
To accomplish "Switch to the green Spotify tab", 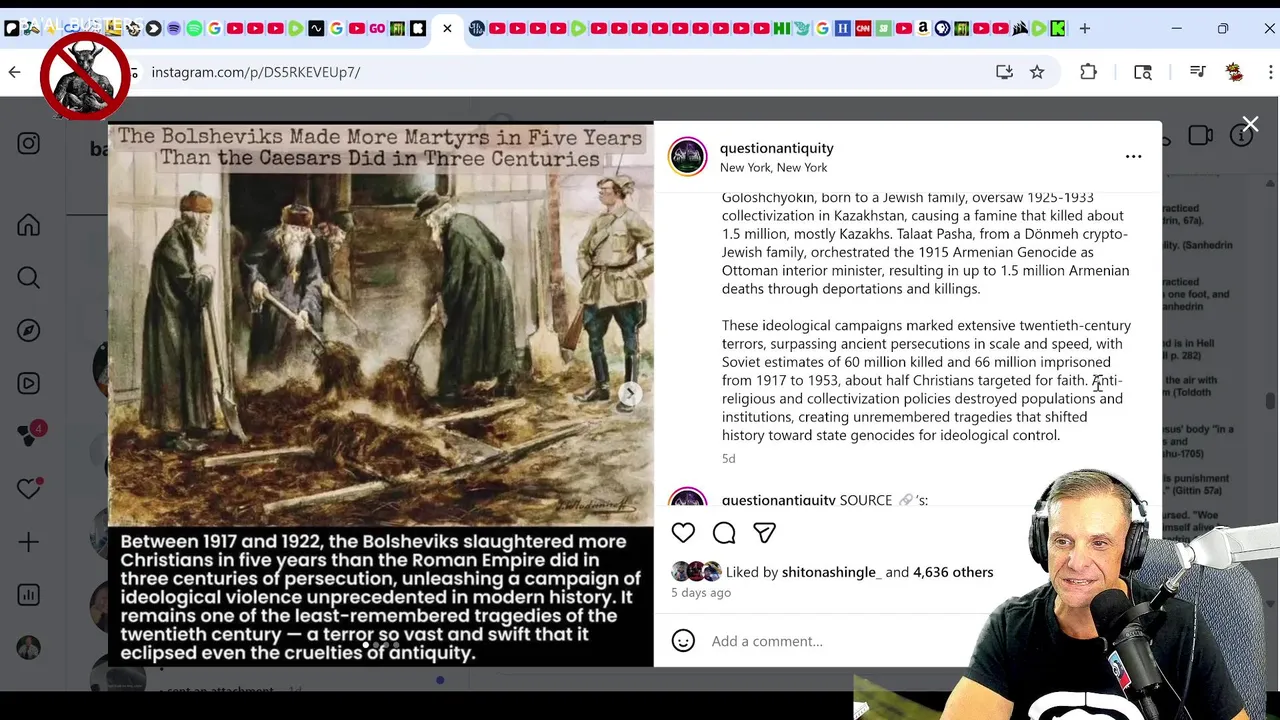I will 194,29.
